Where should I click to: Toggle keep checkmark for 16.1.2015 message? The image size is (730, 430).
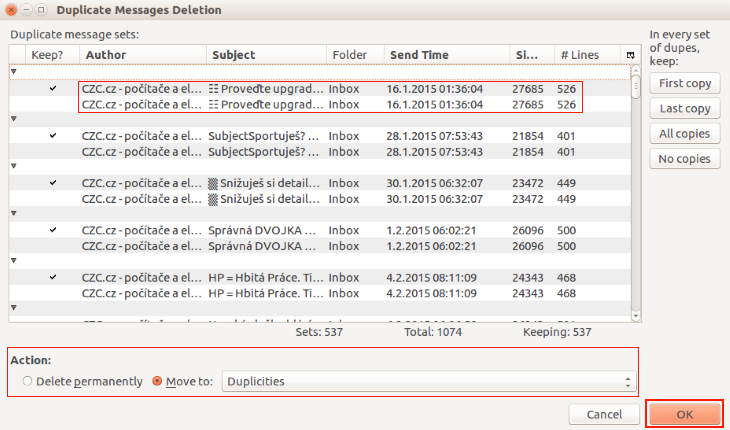[x=52, y=89]
